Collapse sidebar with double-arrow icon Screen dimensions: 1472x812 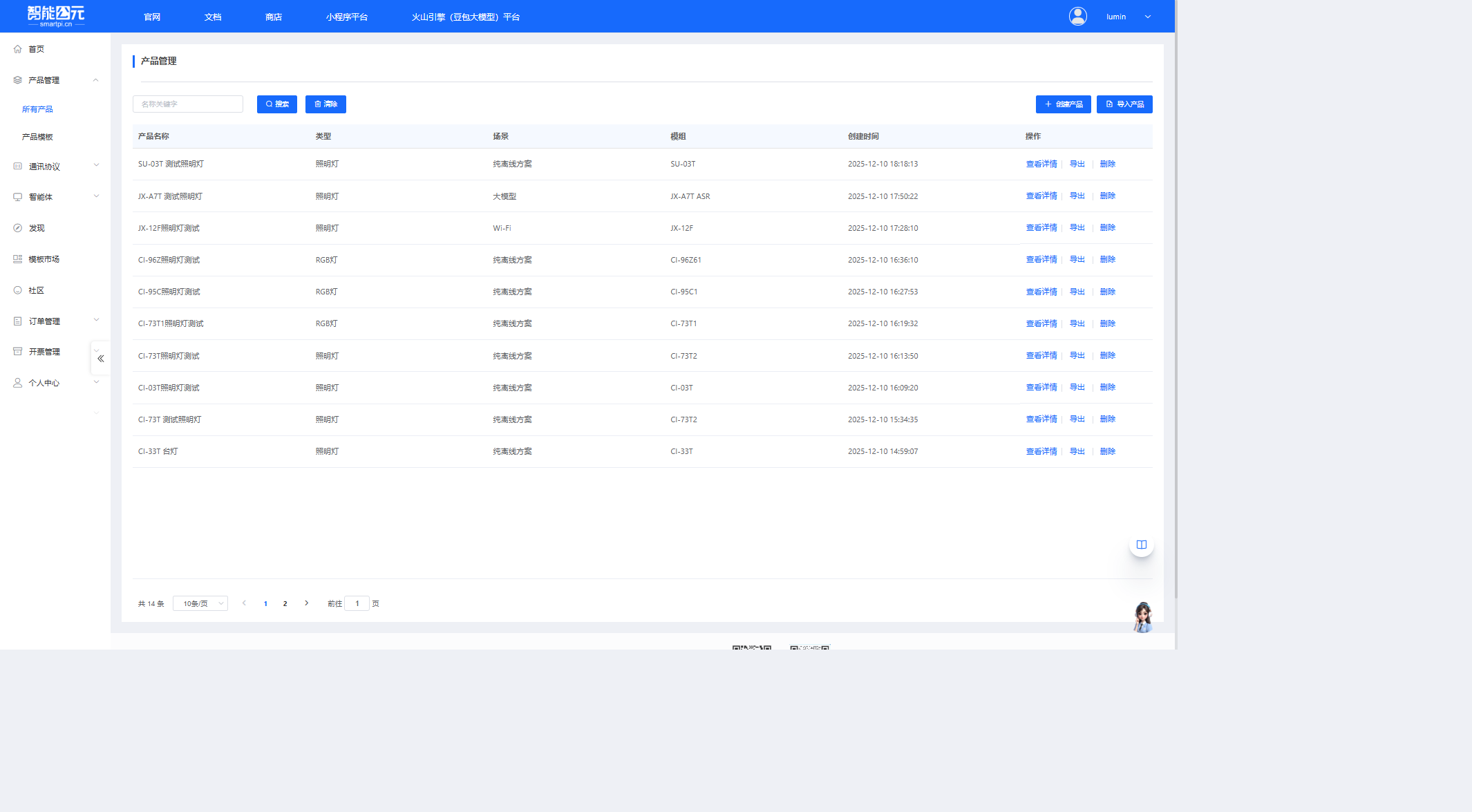[101, 358]
